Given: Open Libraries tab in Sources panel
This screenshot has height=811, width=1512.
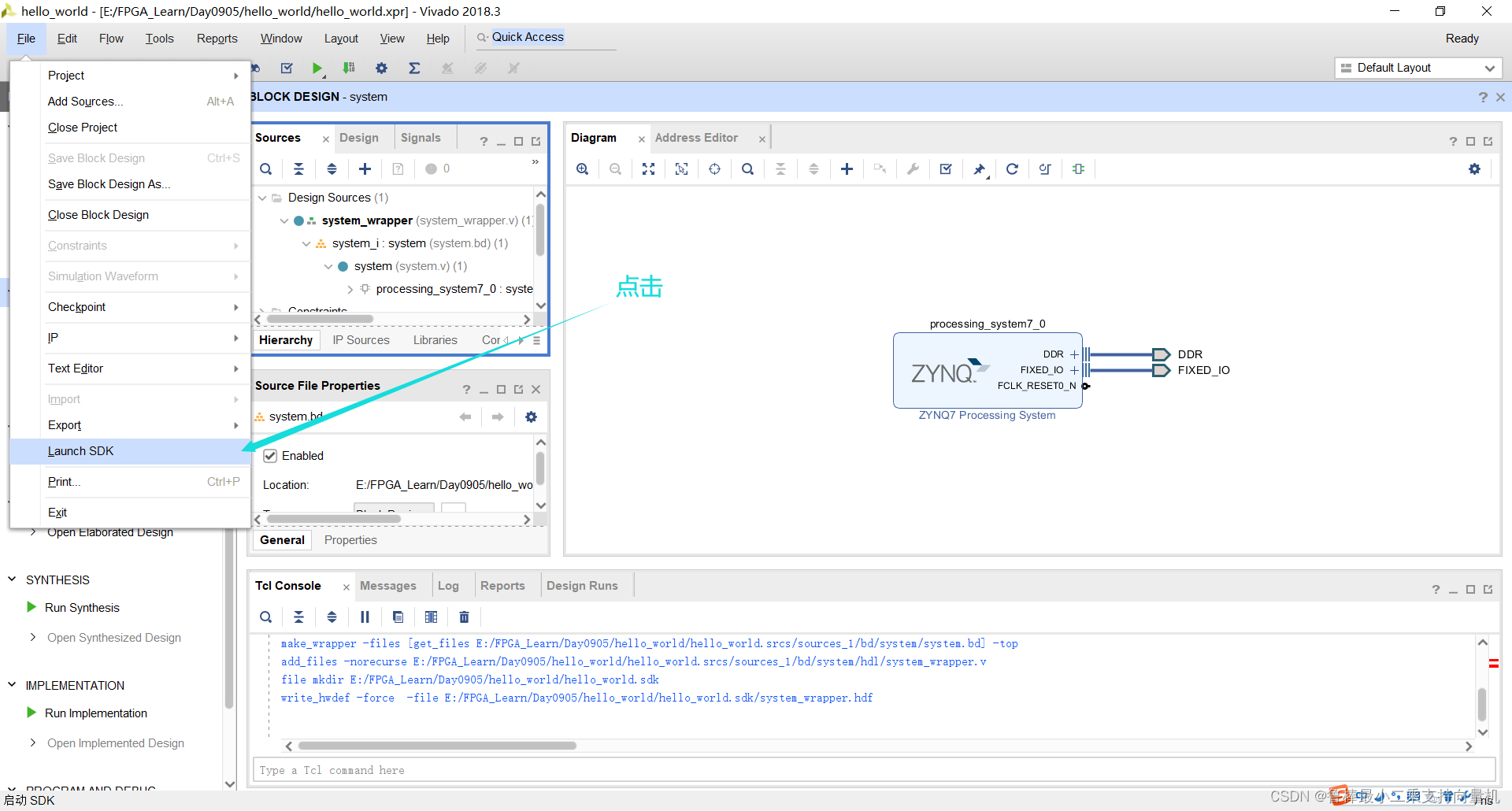Looking at the screenshot, I should click(435, 340).
